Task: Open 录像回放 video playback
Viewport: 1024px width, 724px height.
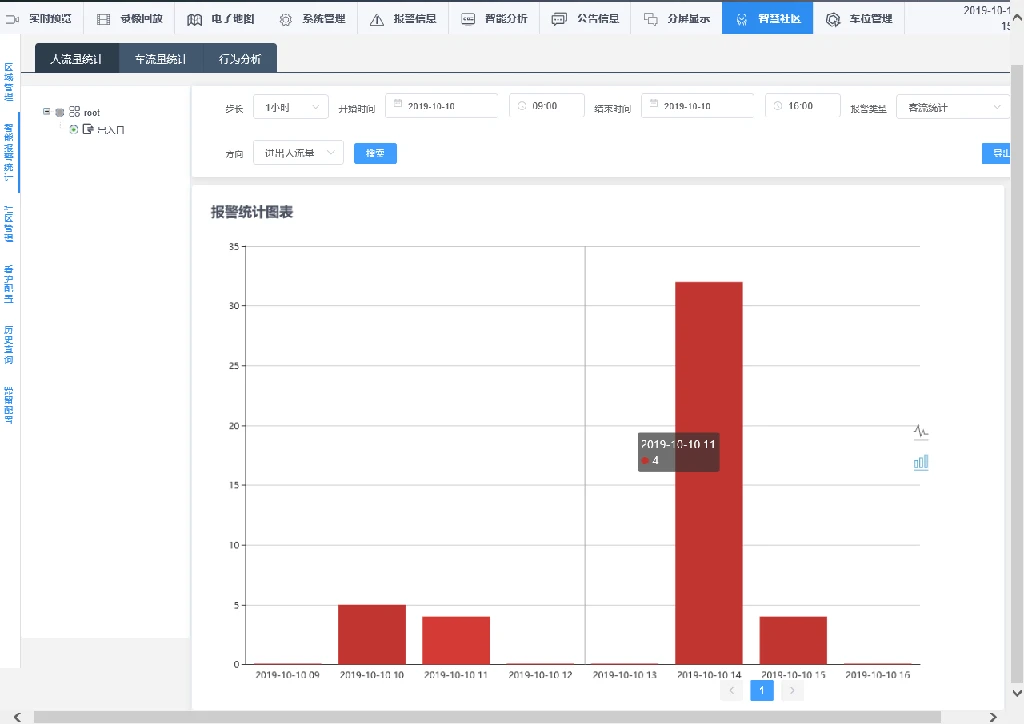Action: click(x=130, y=19)
